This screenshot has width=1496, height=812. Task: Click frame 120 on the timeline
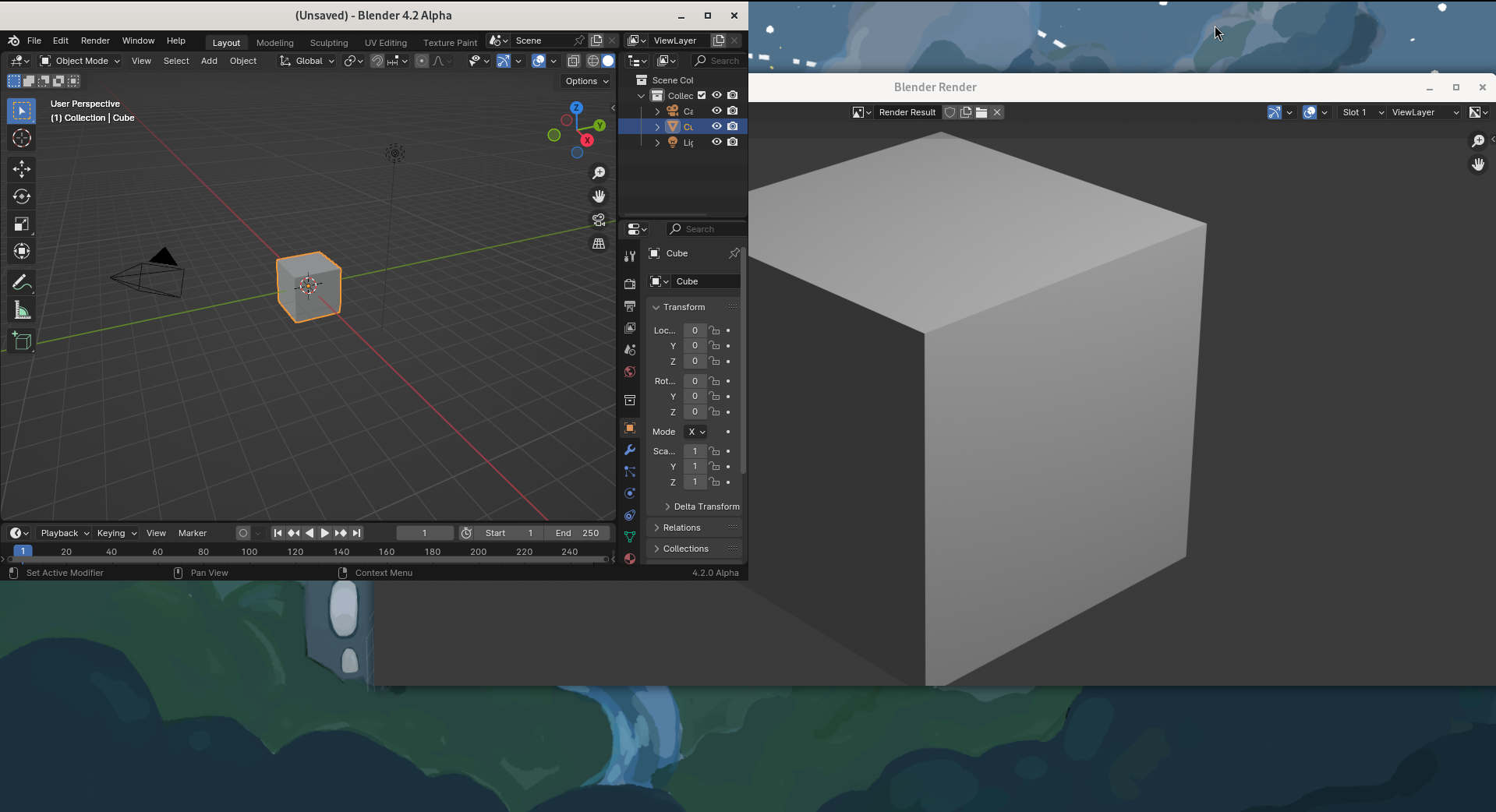pyautogui.click(x=295, y=552)
